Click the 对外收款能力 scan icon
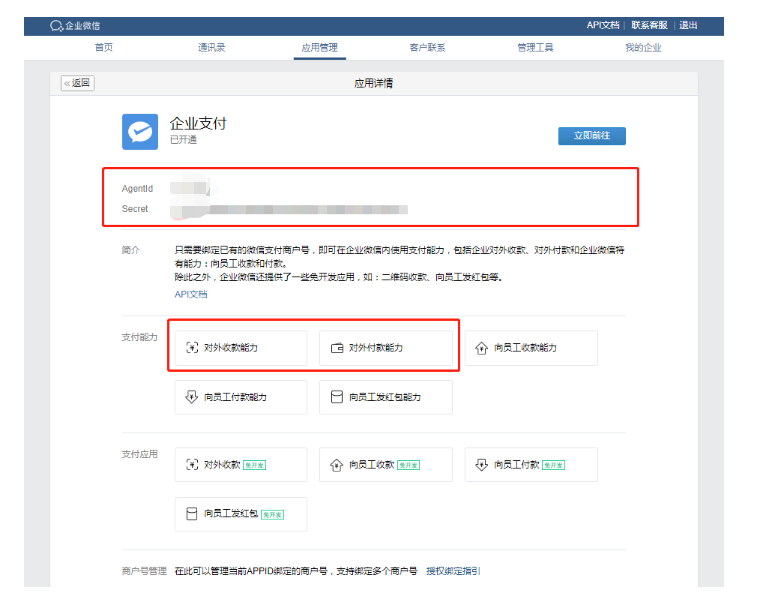 tap(192, 347)
